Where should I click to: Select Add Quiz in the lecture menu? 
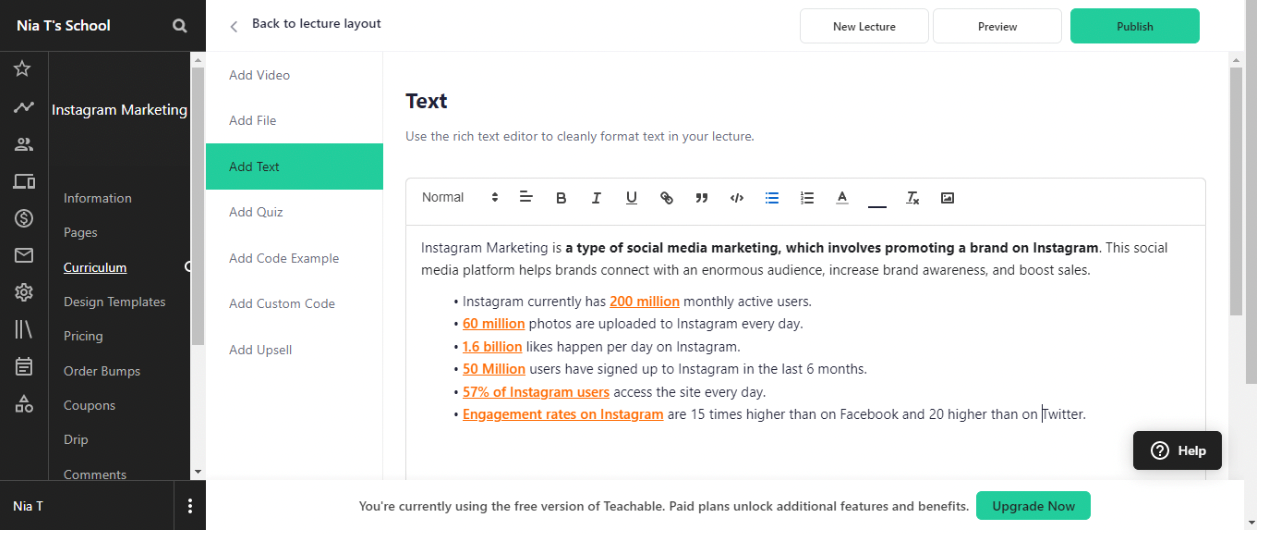tap(256, 212)
